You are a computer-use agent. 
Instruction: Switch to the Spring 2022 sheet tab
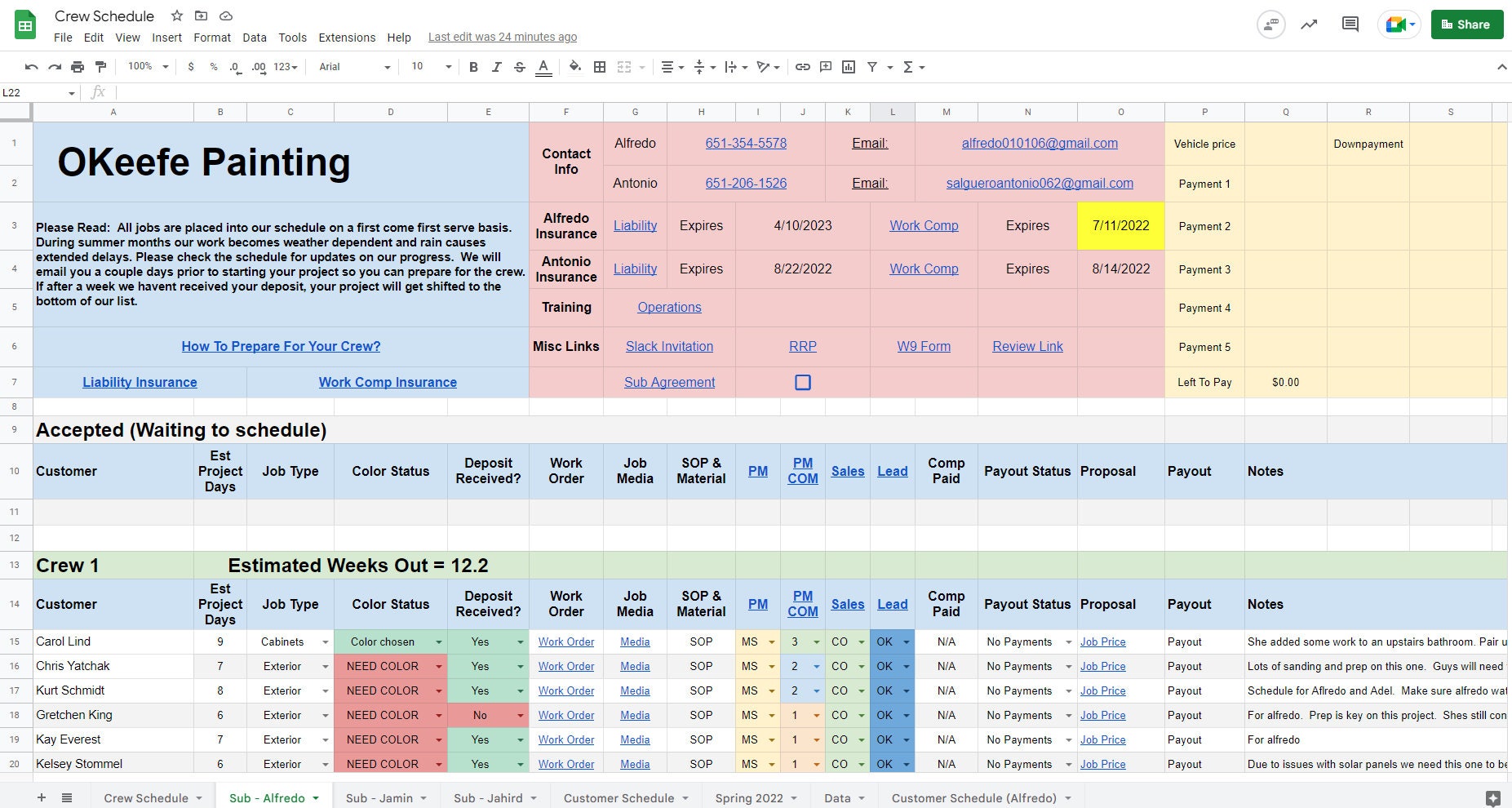tap(749, 798)
